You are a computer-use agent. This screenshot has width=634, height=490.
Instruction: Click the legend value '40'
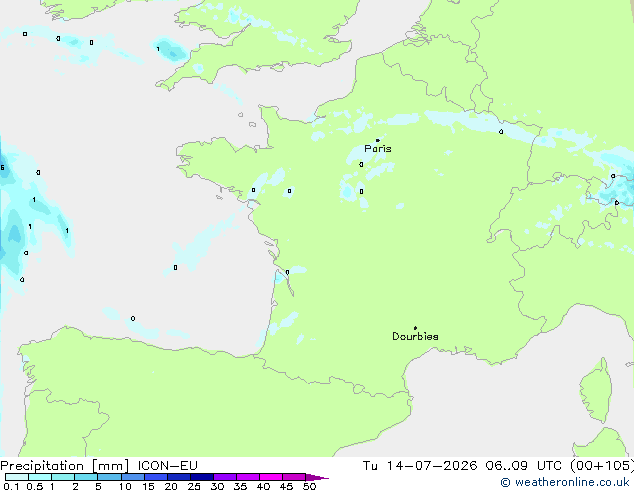tap(263, 486)
